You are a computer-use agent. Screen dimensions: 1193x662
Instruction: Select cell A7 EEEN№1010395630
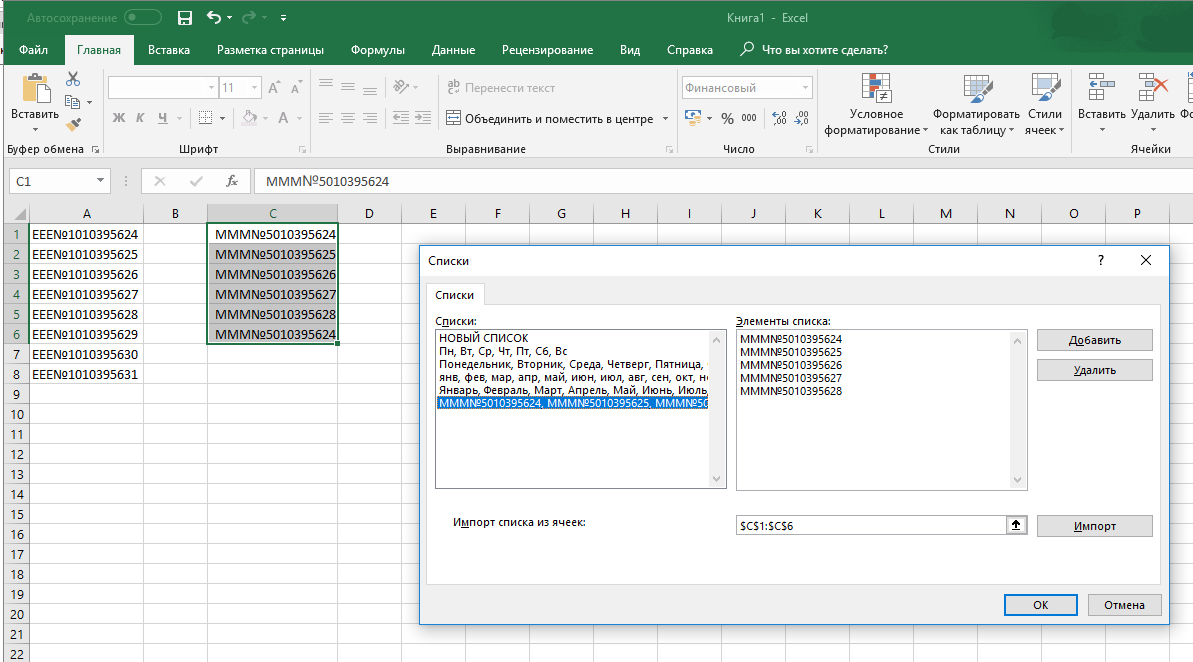click(x=86, y=354)
